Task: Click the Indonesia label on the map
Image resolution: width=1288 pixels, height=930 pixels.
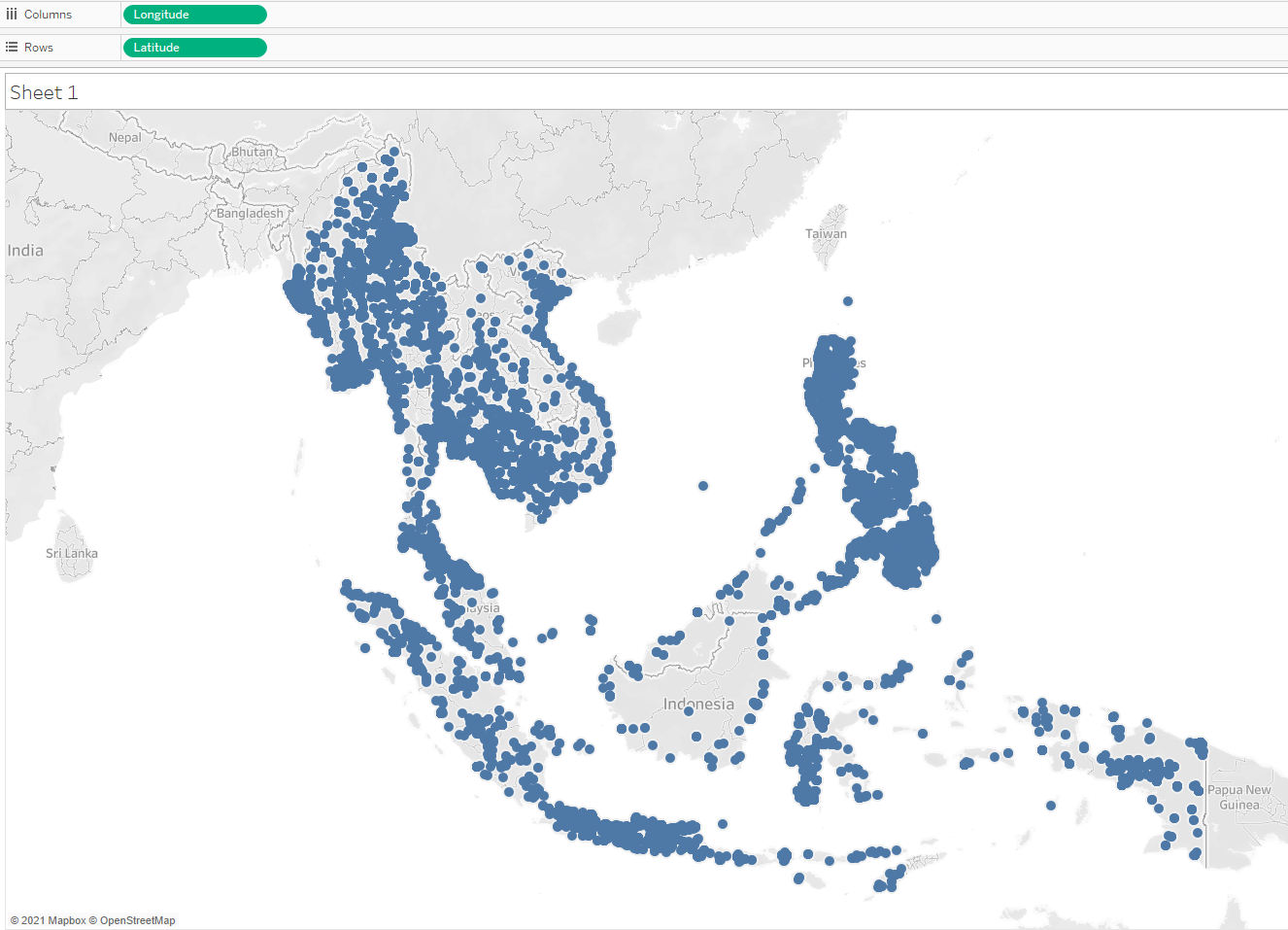Action: click(698, 704)
